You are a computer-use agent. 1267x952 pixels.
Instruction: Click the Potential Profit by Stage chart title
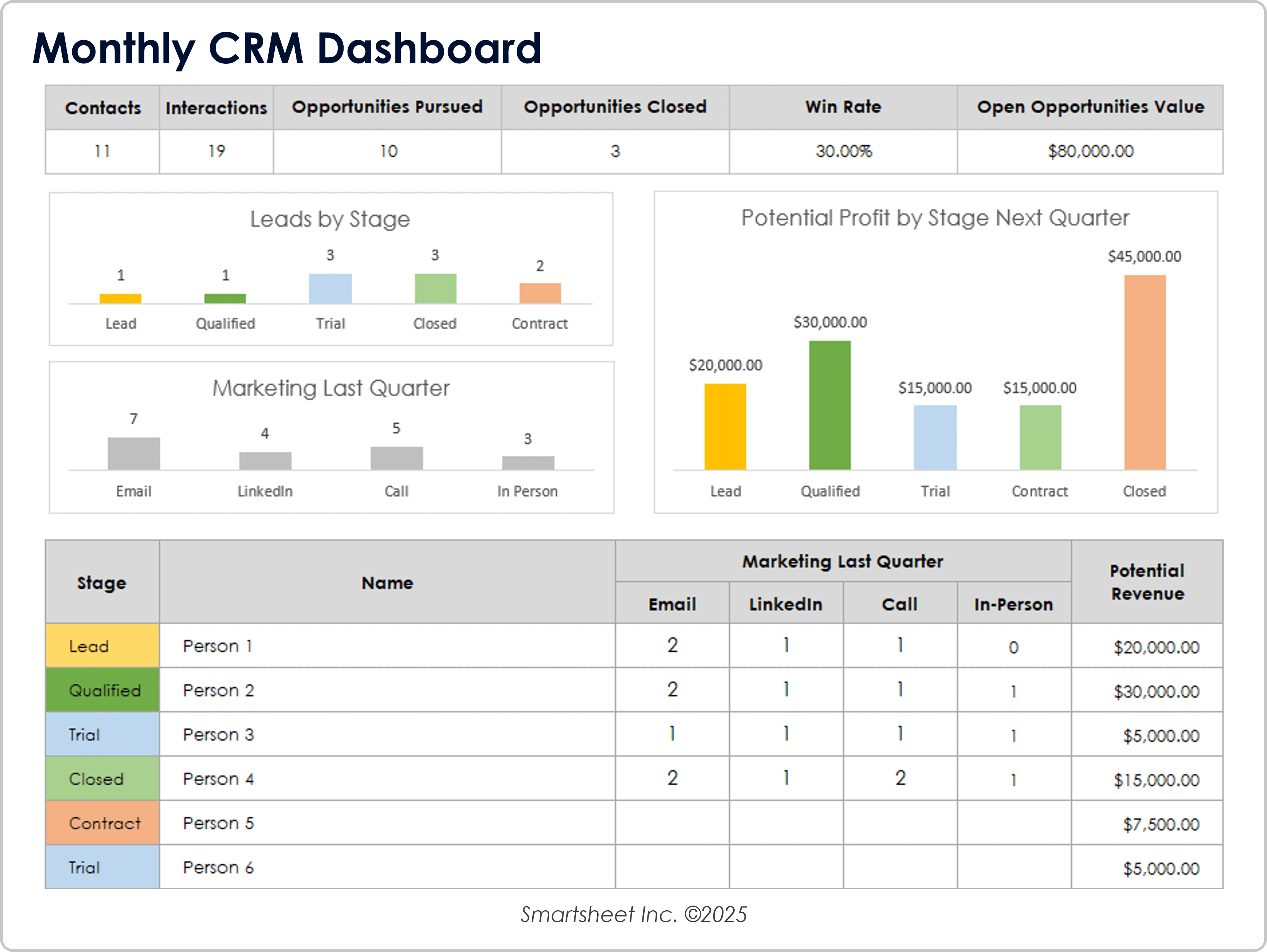pos(934,218)
